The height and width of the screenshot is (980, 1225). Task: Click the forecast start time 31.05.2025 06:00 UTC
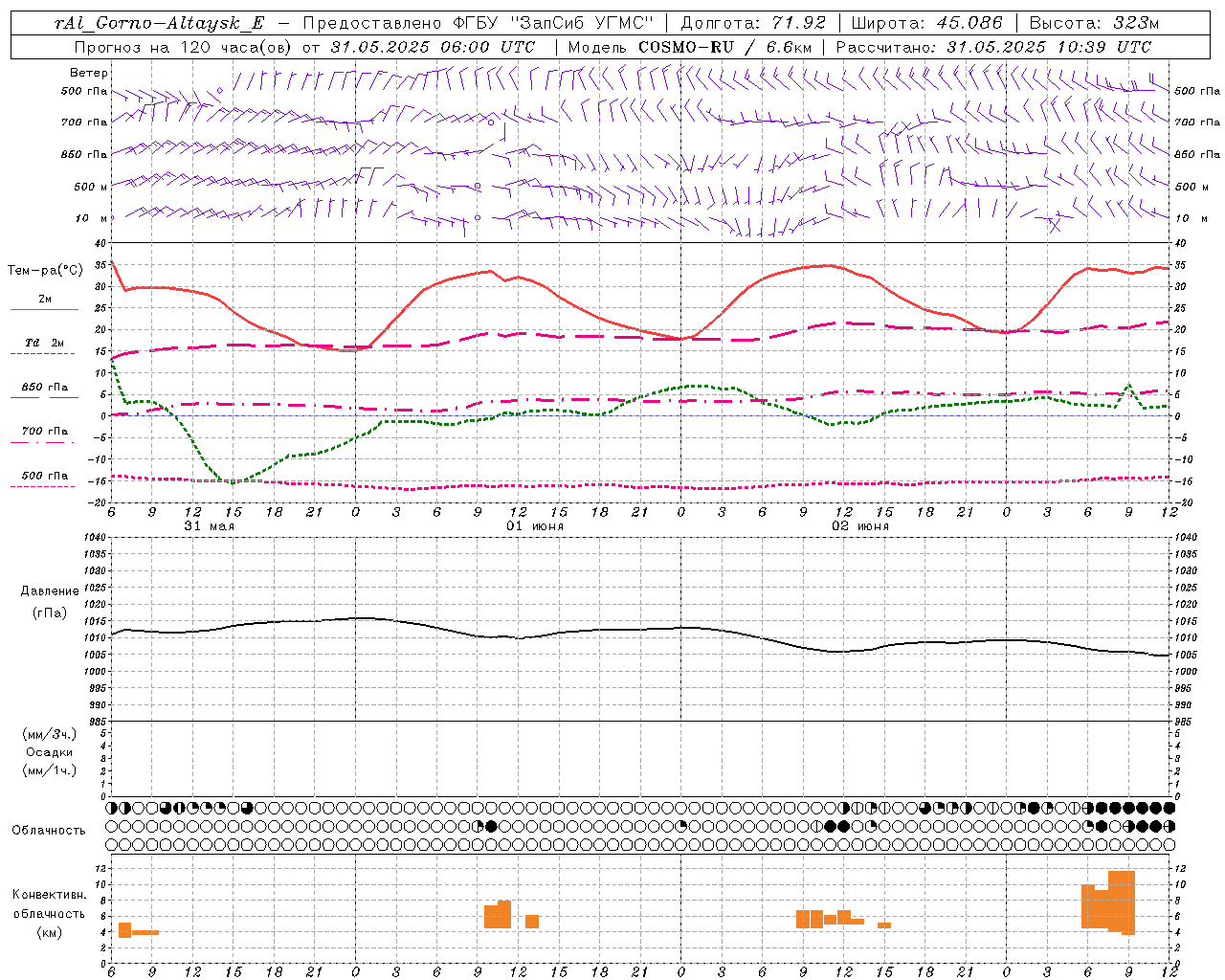point(433,47)
